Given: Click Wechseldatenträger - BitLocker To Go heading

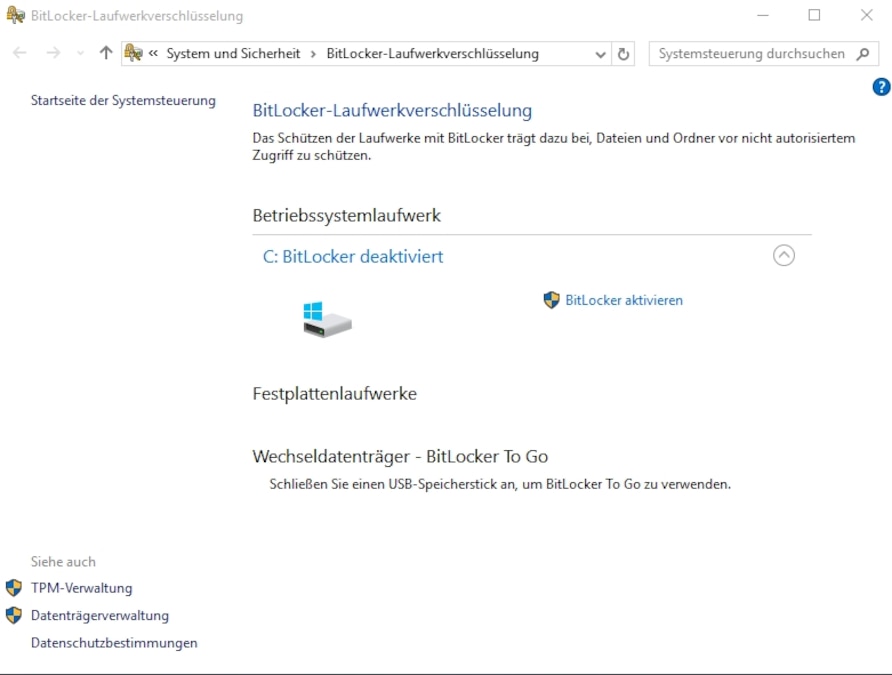Looking at the screenshot, I should (400, 456).
